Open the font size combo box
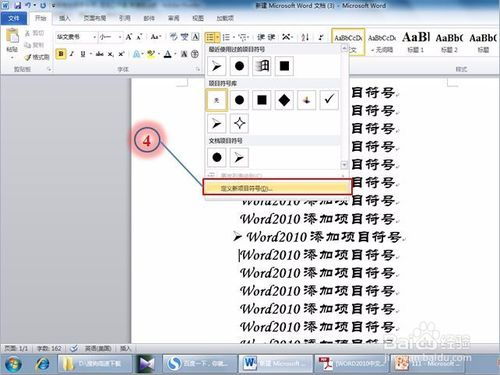The width and height of the screenshot is (500, 375). pyautogui.click(x=110, y=37)
